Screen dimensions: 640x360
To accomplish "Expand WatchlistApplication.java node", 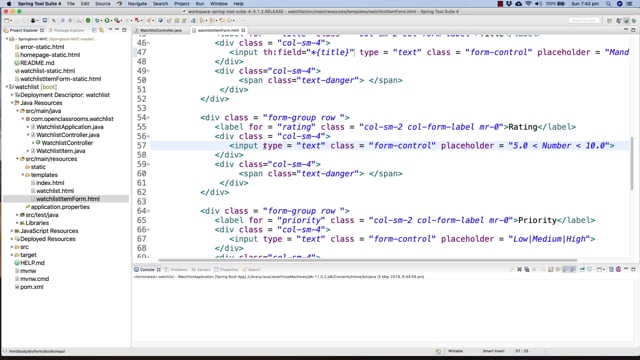I will click(x=28, y=127).
